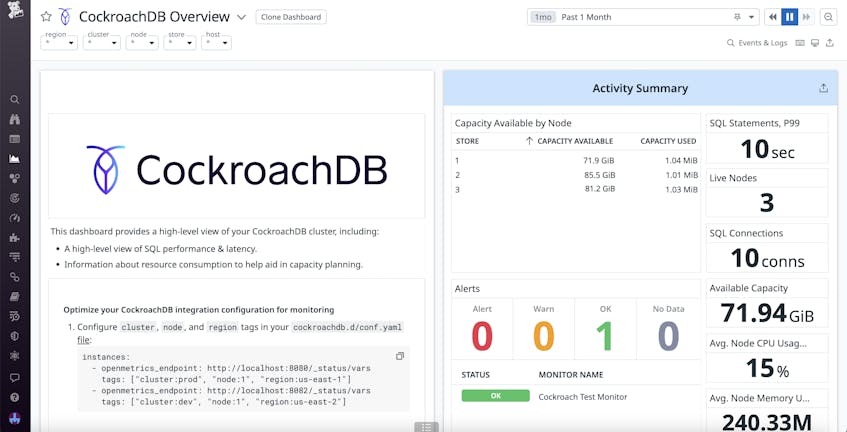This screenshot has height=432, width=847.
Task: Click the No Data count 0
Action: (x=668, y=336)
